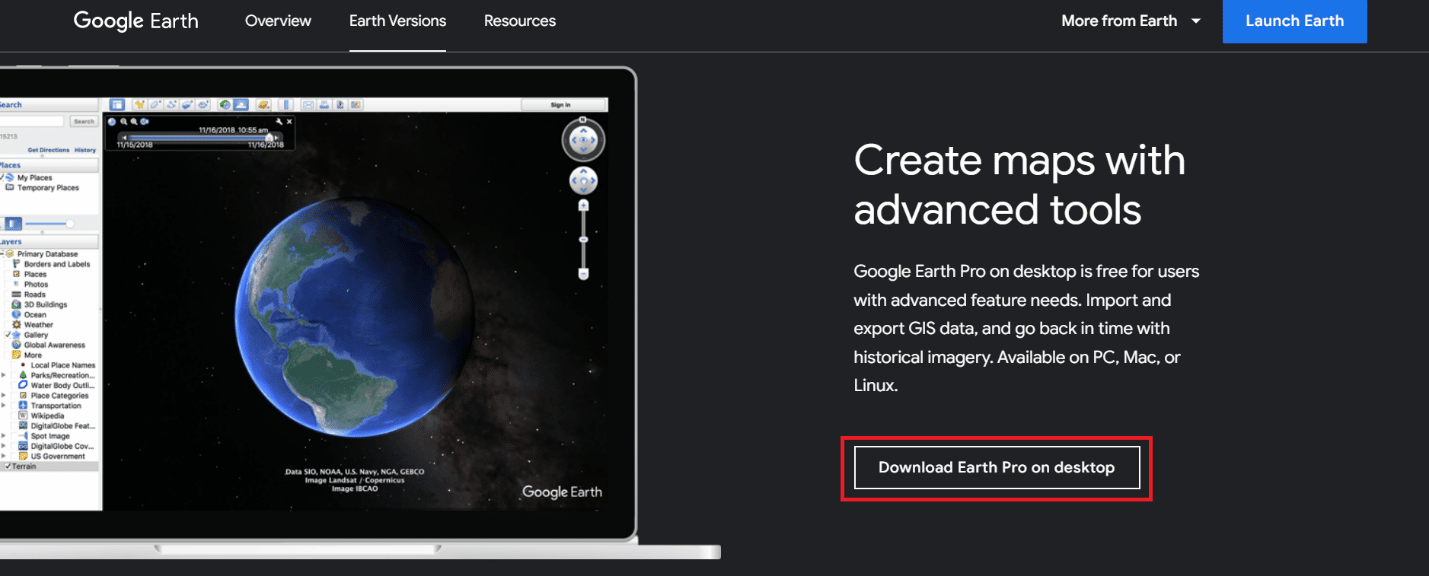
Task: Click the email envelope toolbar icon
Action: coord(308,104)
